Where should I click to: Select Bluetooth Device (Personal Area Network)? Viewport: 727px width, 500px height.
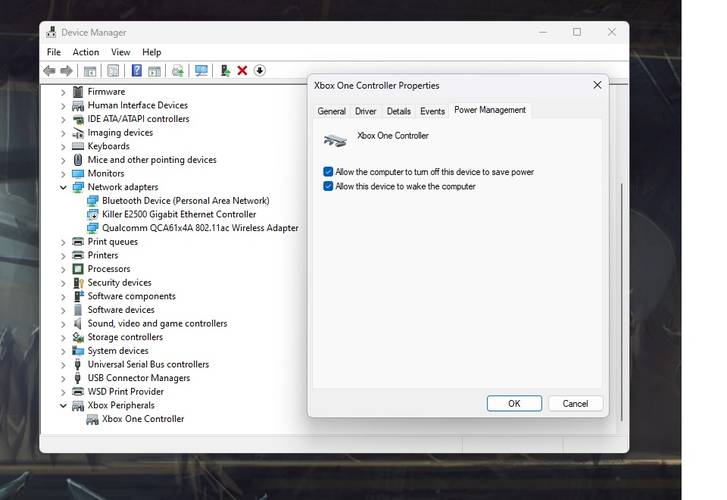point(185,201)
